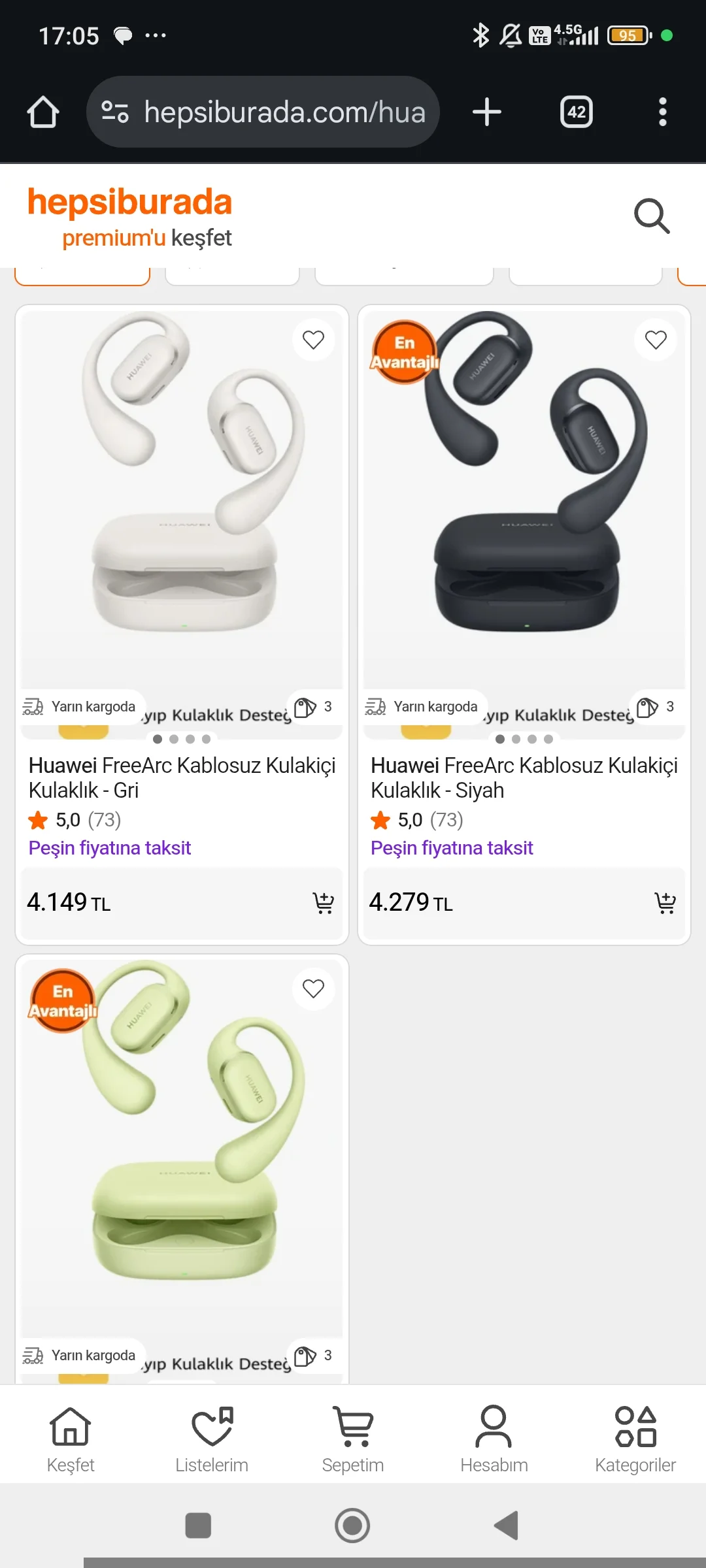Favorite the gray Huawei FreeArc earbuds

click(x=313, y=340)
